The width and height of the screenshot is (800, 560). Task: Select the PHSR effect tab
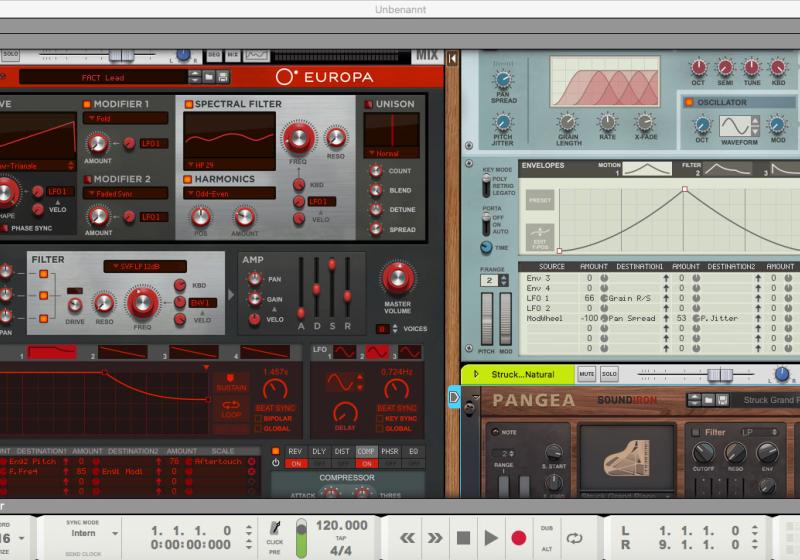point(390,451)
